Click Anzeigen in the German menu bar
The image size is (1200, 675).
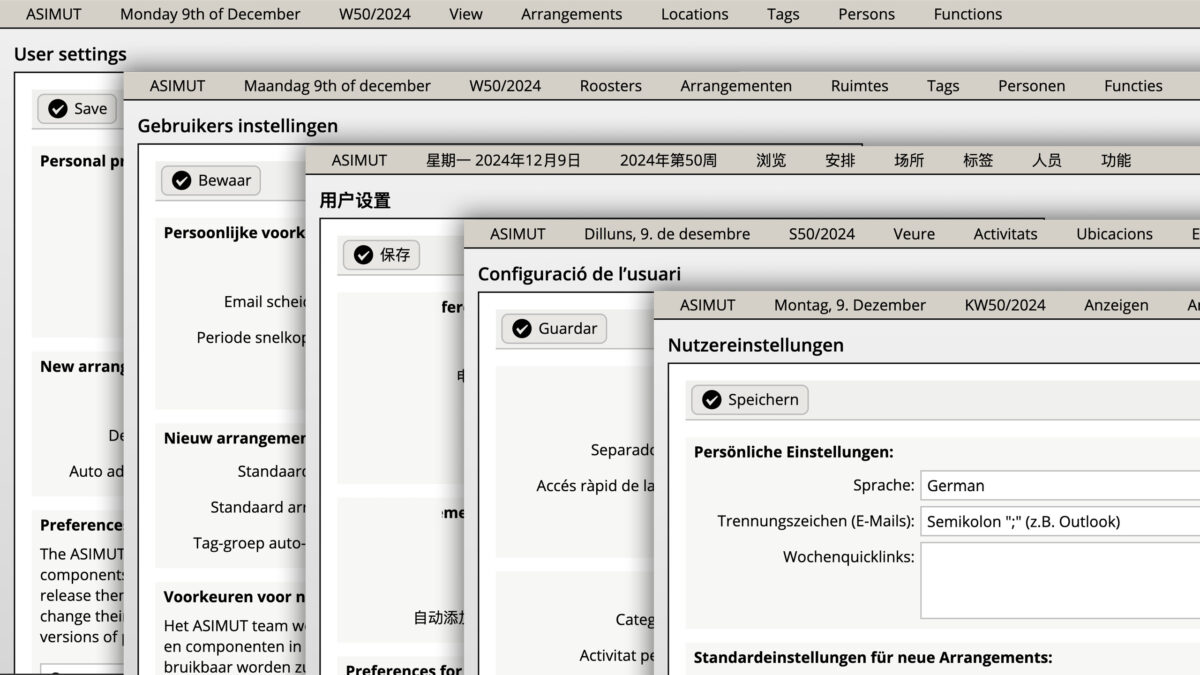coord(1116,305)
